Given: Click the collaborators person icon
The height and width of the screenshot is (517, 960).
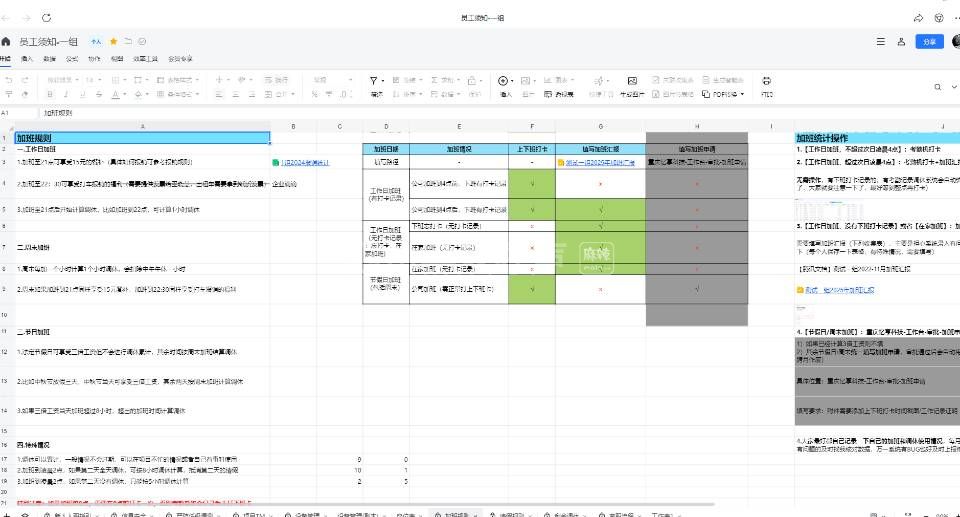Looking at the screenshot, I should [x=902, y=42].
